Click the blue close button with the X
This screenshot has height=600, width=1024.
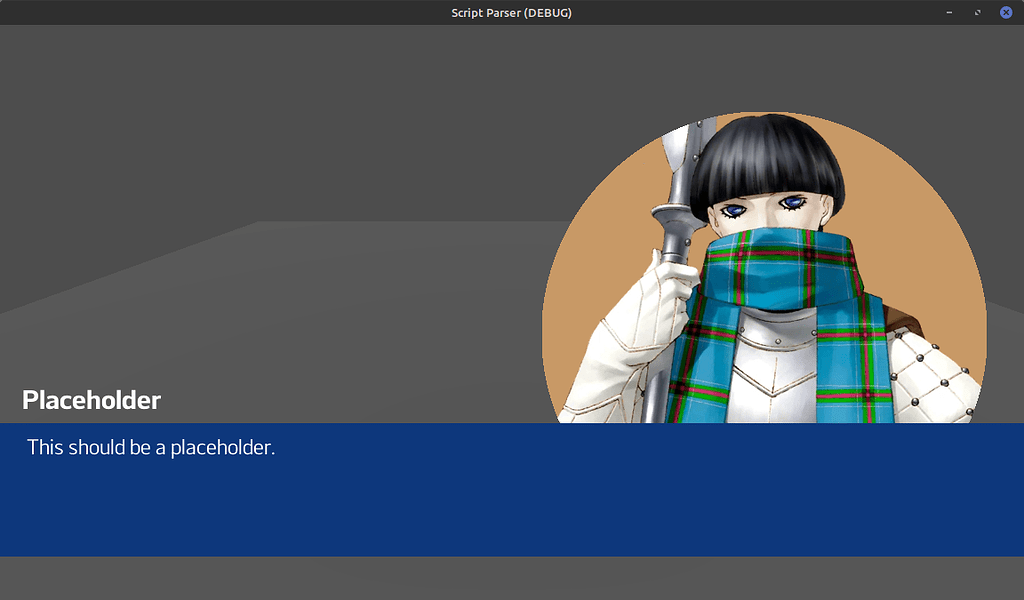[x=1006, y=12]
